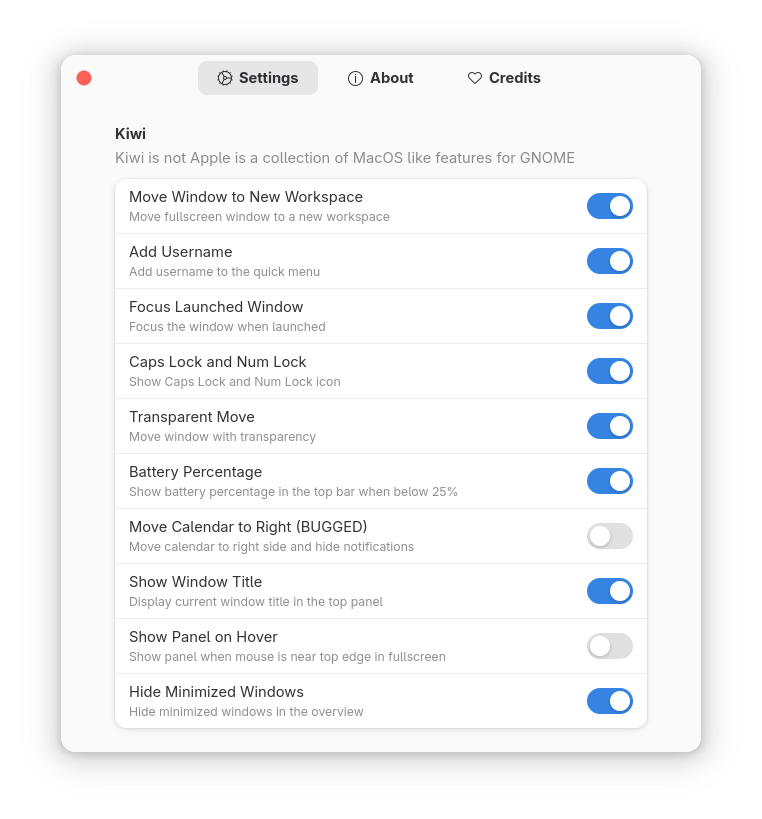Toggle Focus Launched Window off
The height and width of the screenshot is (819, 762).
(609, 316)
